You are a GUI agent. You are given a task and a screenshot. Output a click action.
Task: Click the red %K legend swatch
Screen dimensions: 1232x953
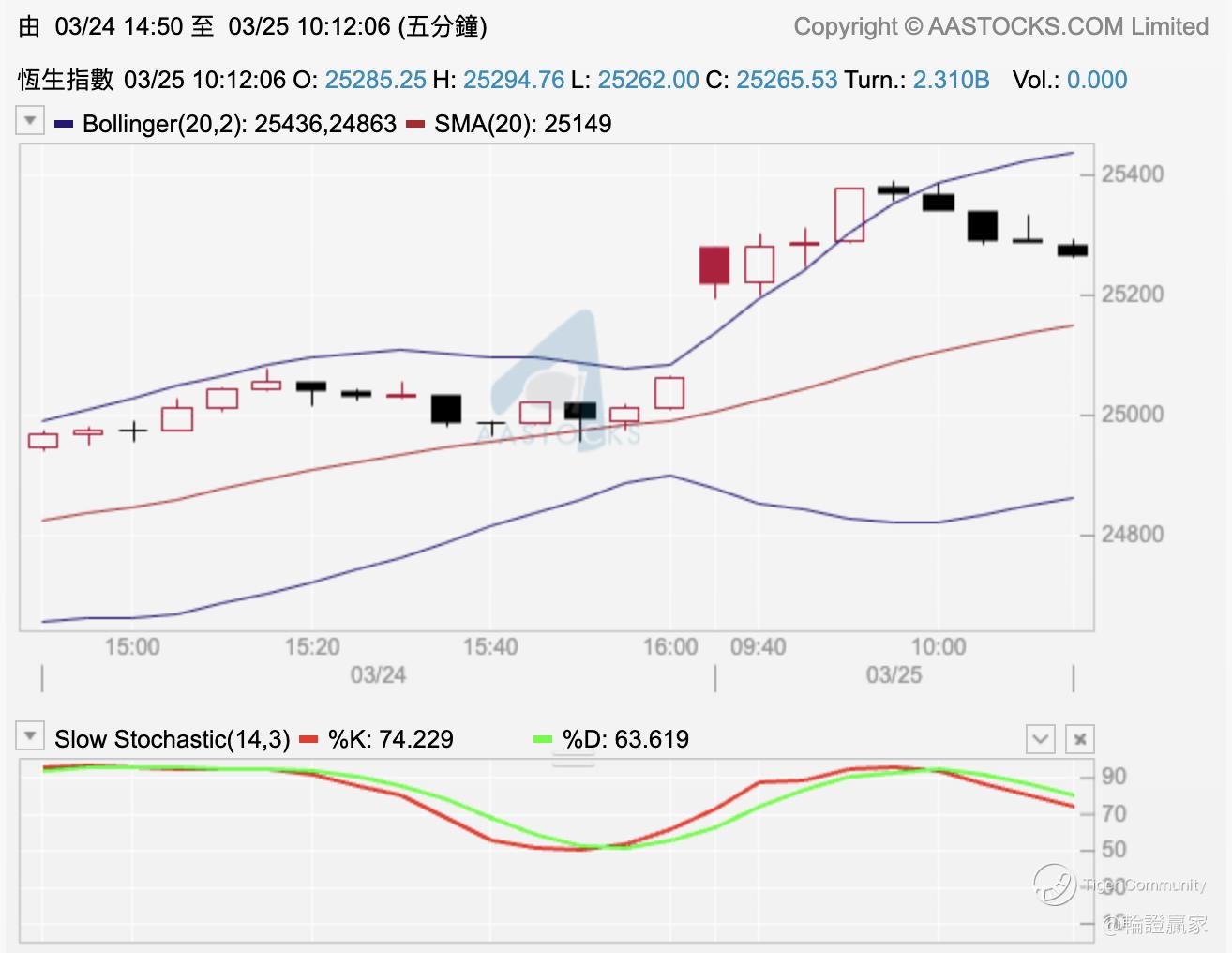[x=308, y=740]
